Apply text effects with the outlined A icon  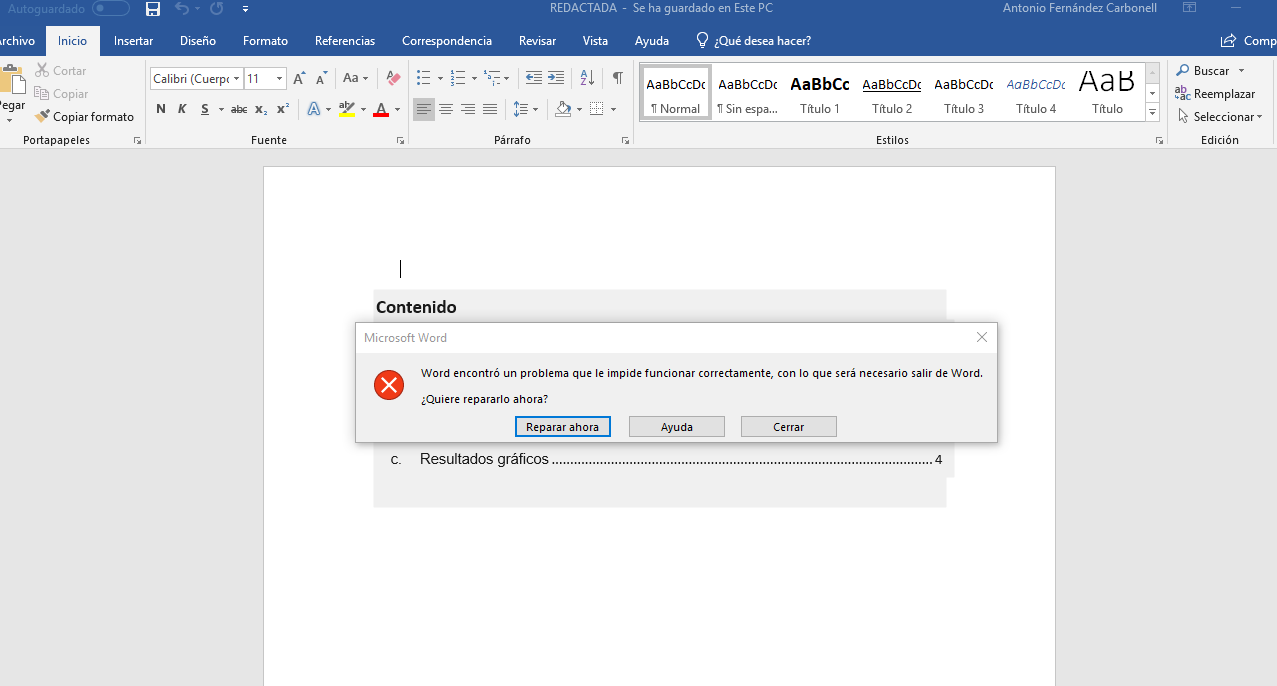click(314, 109)
